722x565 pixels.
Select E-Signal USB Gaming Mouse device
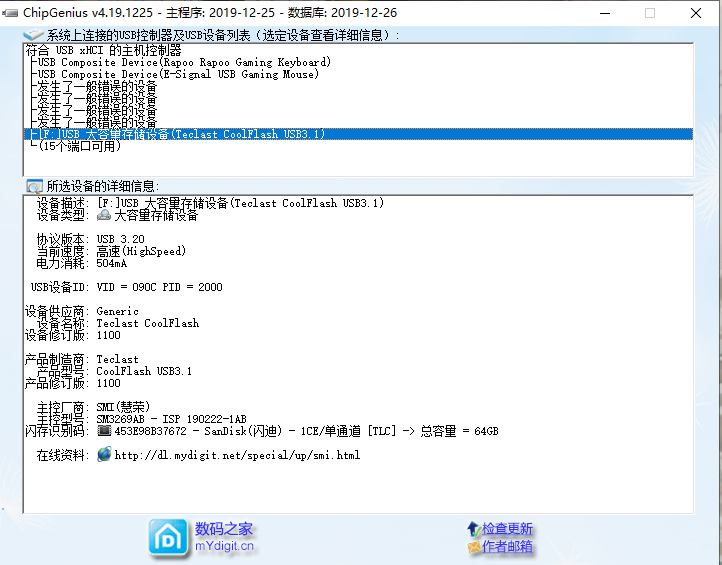tap(358, 74)
